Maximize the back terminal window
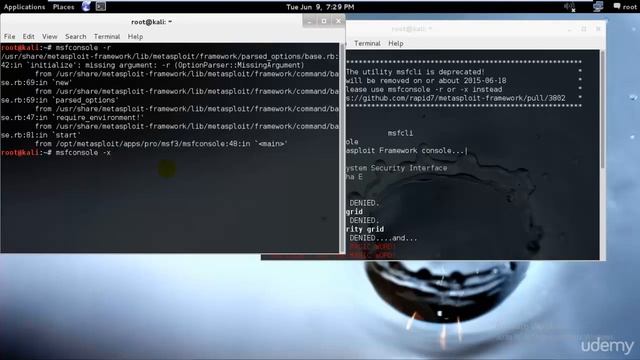The image size is (640, 360). click(584, 29)
